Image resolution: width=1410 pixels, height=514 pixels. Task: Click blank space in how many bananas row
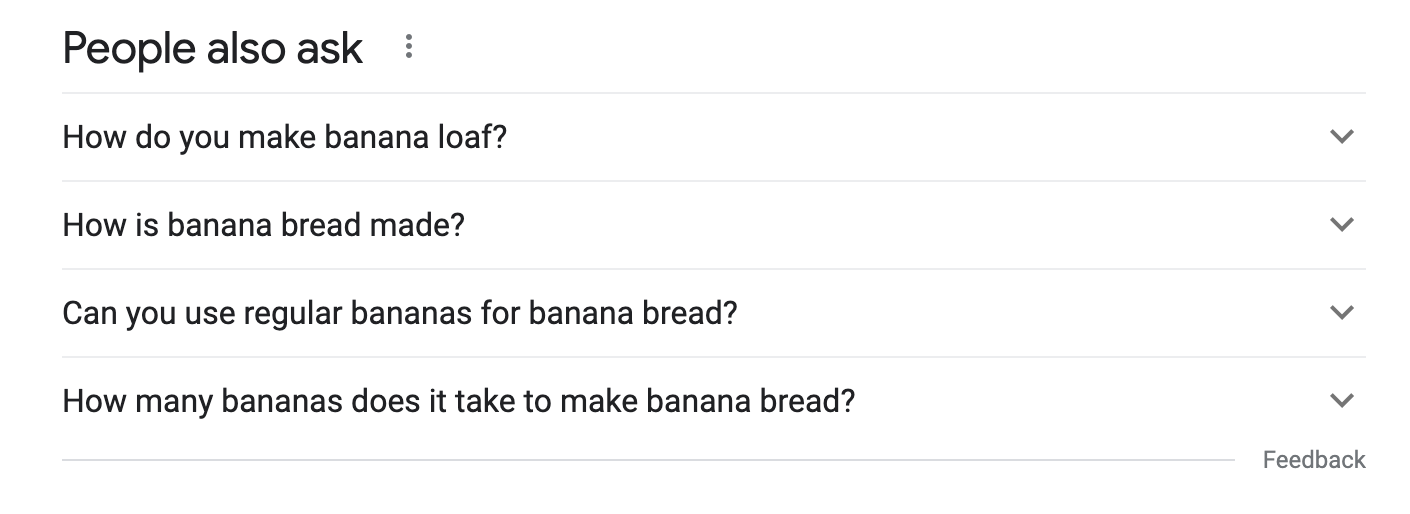point(1080,401)
